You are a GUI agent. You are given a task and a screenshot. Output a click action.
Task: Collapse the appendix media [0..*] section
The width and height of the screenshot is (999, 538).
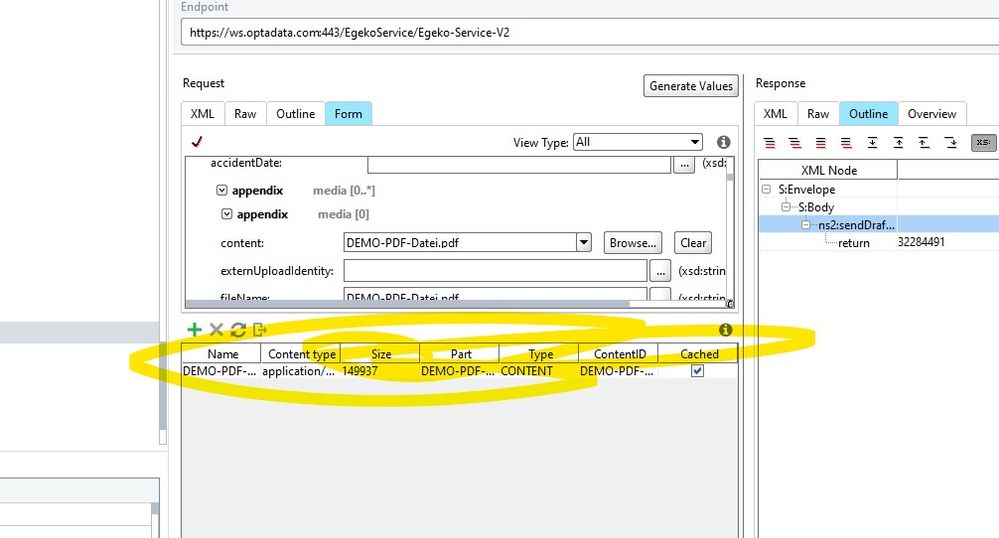point(222,190)
